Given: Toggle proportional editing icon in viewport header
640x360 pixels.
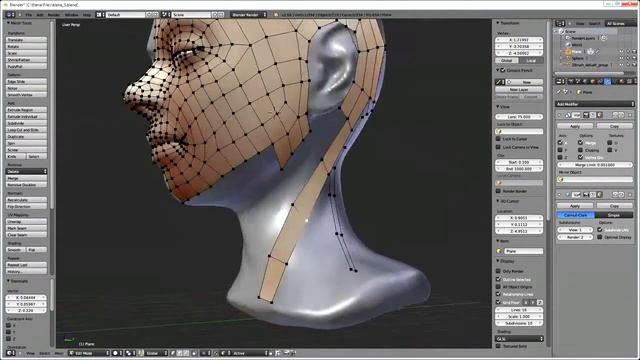Looking at the screenshot, I should 205,353.
